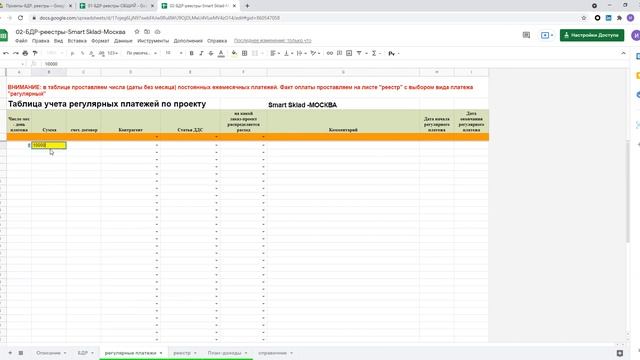Viewport: 640px width, 360px height.
Task: Open the text color picker
Action: [x=221, y=53]
